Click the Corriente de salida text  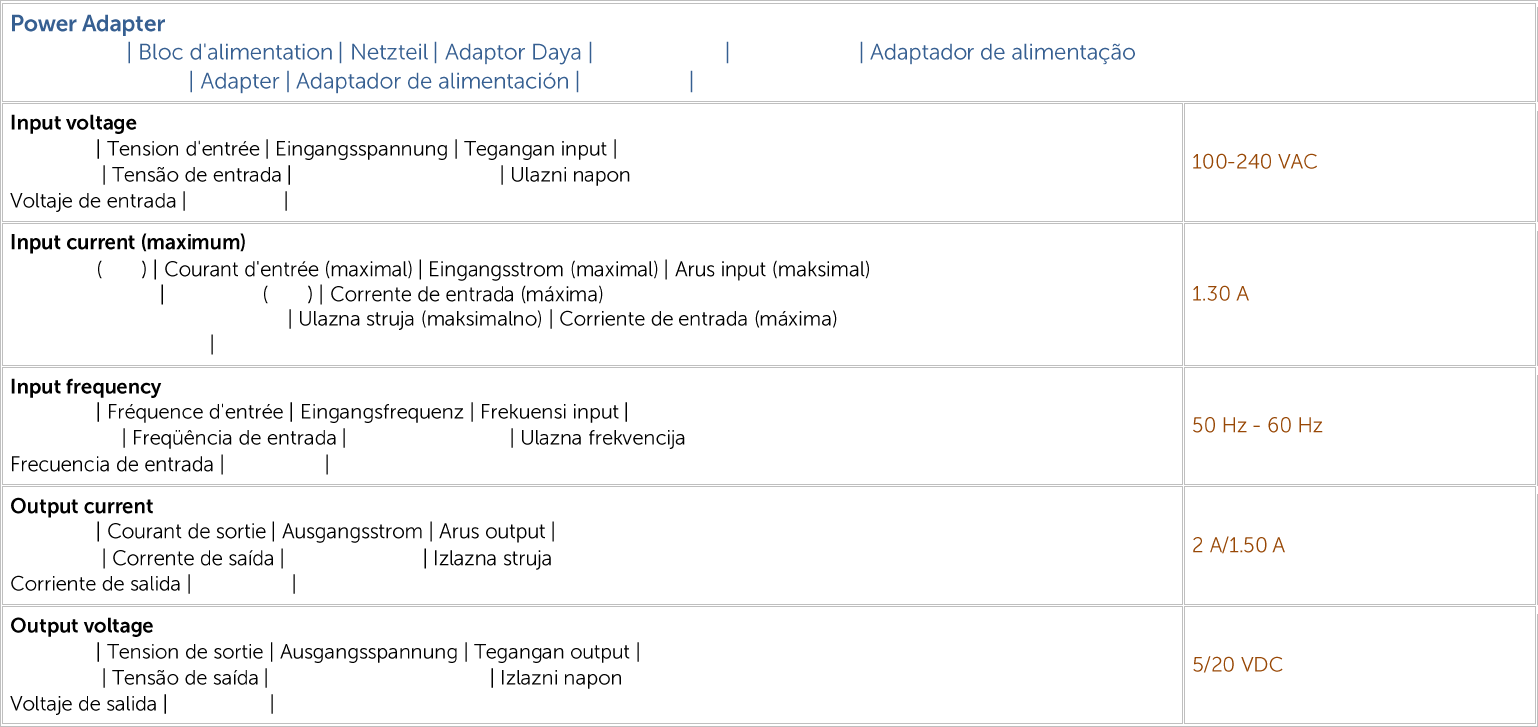[95, 584]
